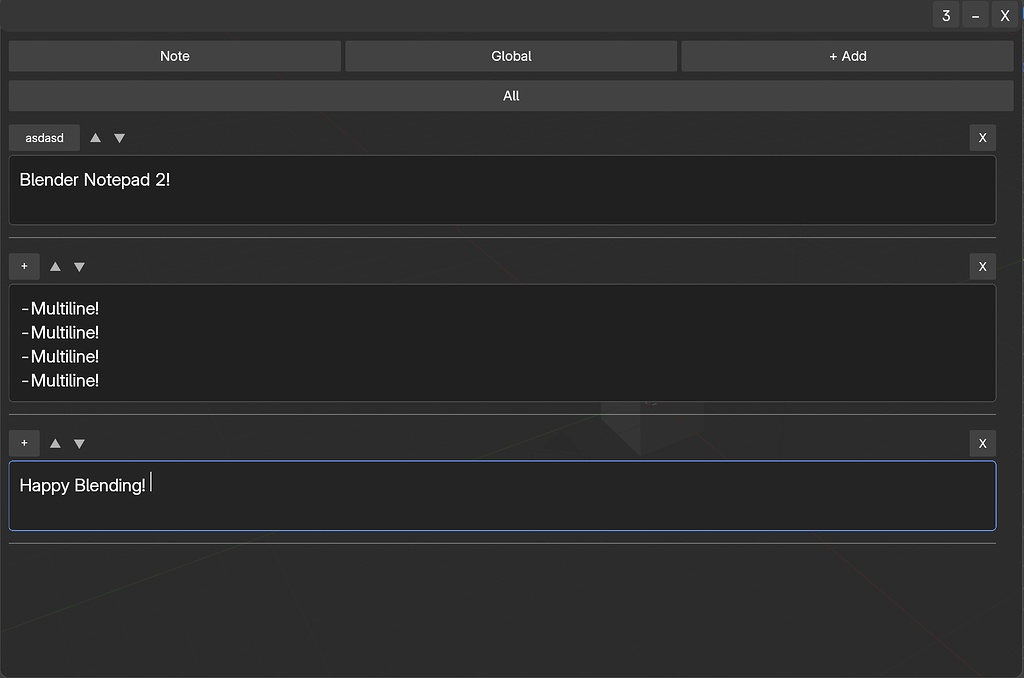Viewport: 1024px width, 678px height.
Task: Focus the Multiline text field
Action: point(502,343)
